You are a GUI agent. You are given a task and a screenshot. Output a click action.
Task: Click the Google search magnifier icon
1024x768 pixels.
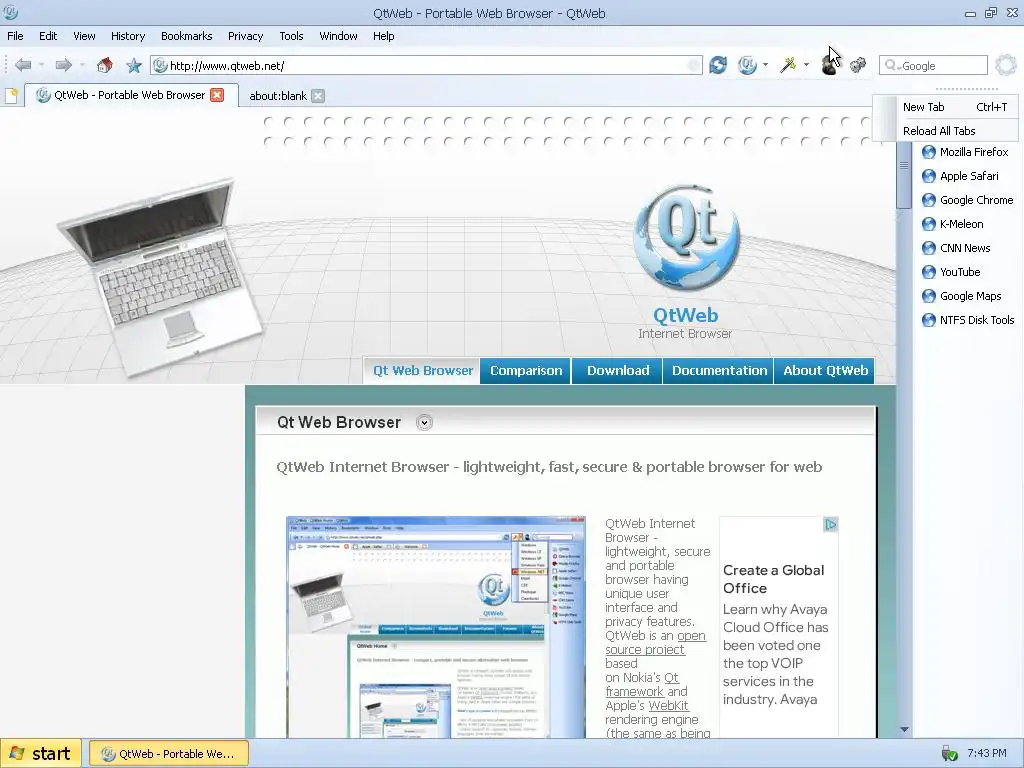coord(891,65)
